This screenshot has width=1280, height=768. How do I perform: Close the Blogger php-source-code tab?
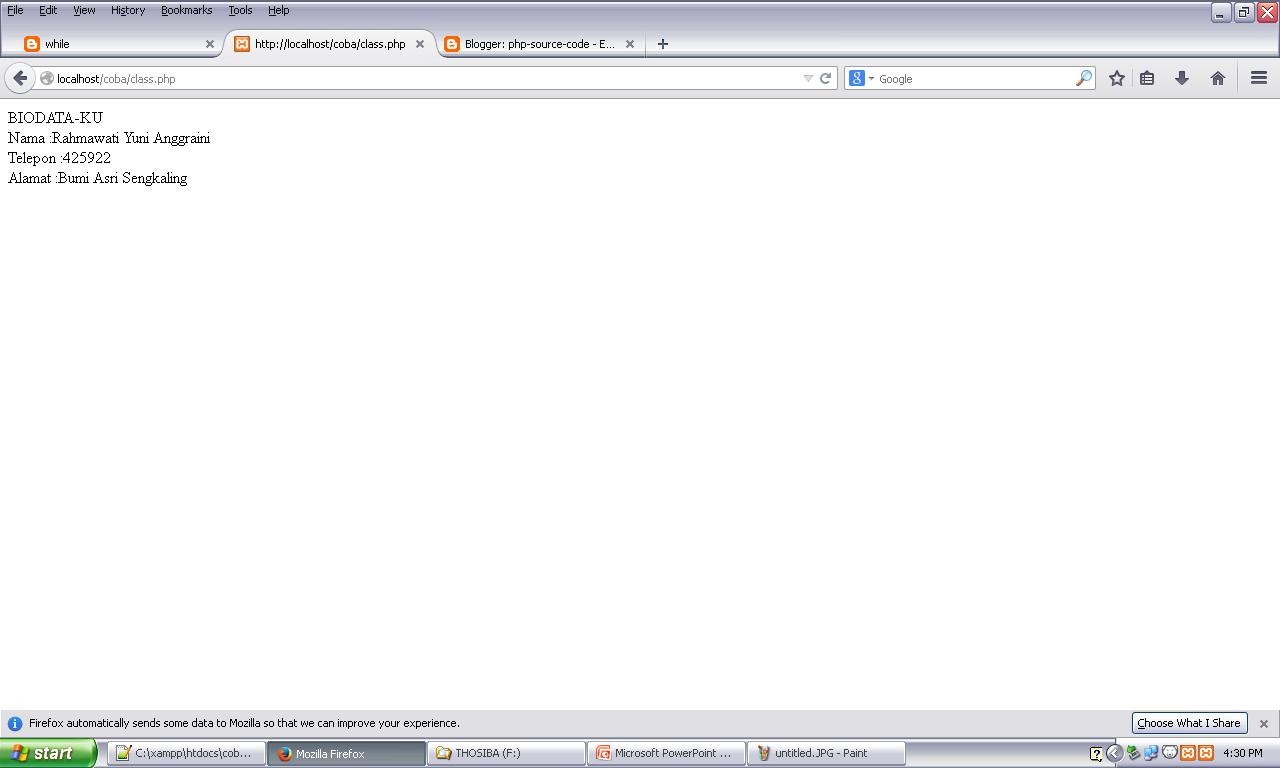[x=630, y=44]
